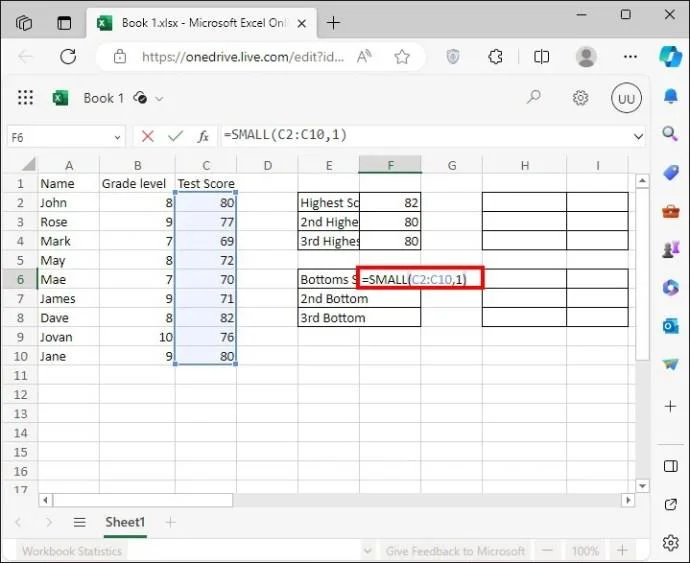Image resolution: width=690 pixels, height=563 pixels.
Task: Confirm the formula with checkmark
Action: tap(175, 136)
